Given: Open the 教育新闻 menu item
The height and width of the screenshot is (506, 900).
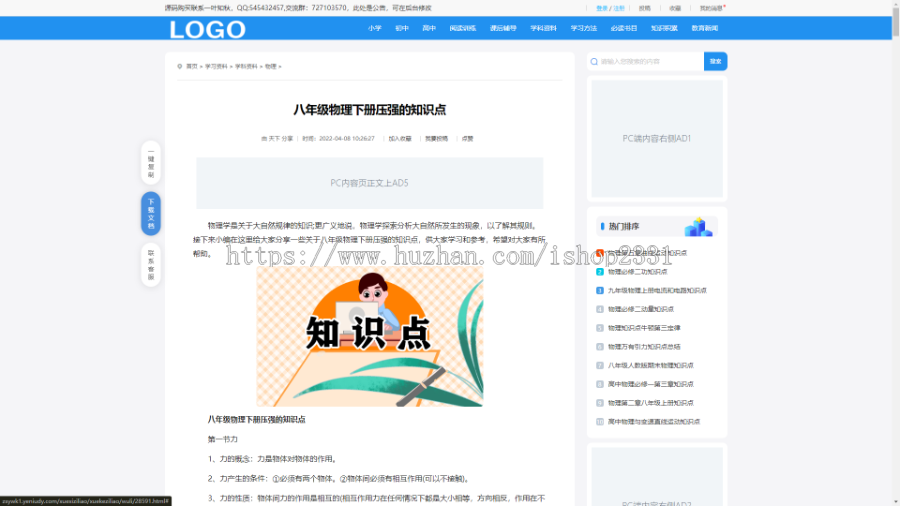Looking at the screenshot, I should click(x=705, y=28).
